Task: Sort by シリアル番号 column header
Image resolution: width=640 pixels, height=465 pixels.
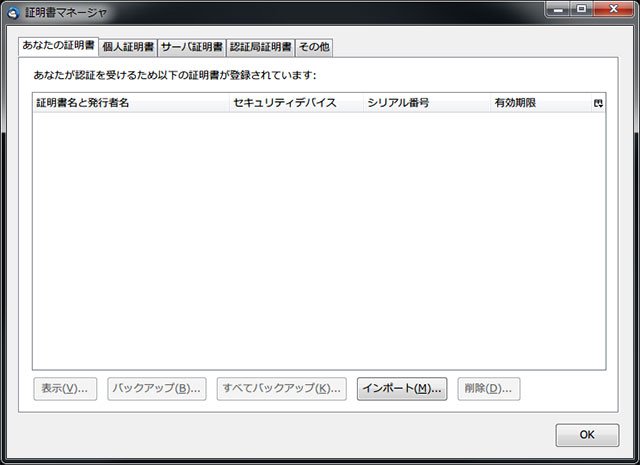Action: point(427,103)
